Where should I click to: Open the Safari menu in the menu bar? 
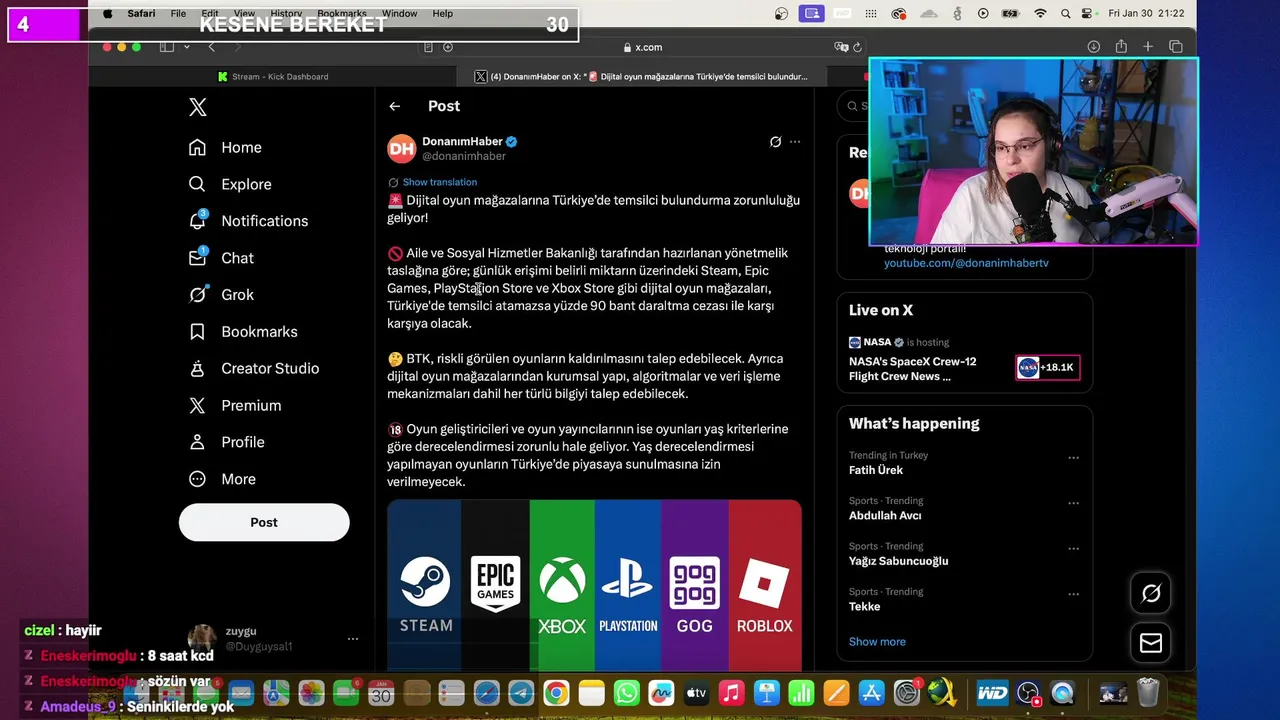[x=141, y=13]
